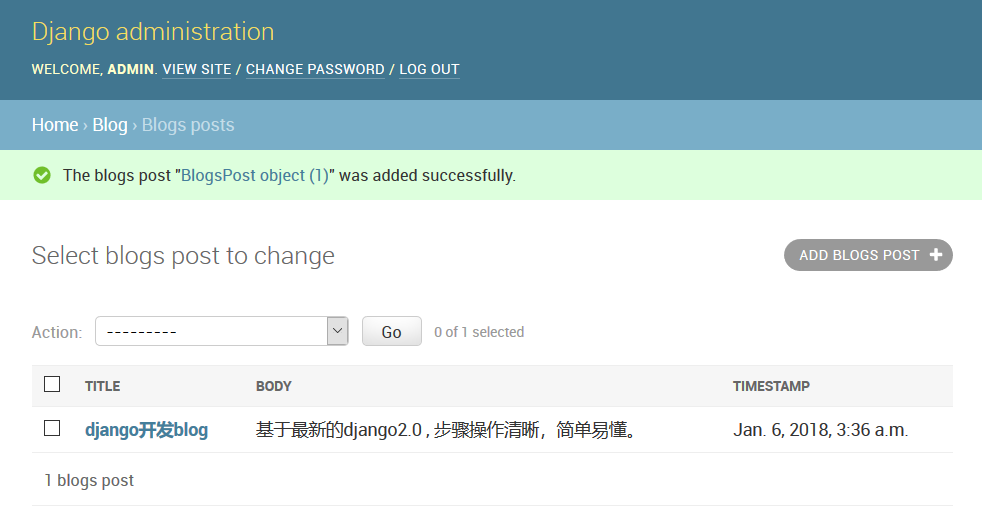Sort by the TIMESTAMP column header
Screen dimensions: 982x509
click(x=771, y=386)
